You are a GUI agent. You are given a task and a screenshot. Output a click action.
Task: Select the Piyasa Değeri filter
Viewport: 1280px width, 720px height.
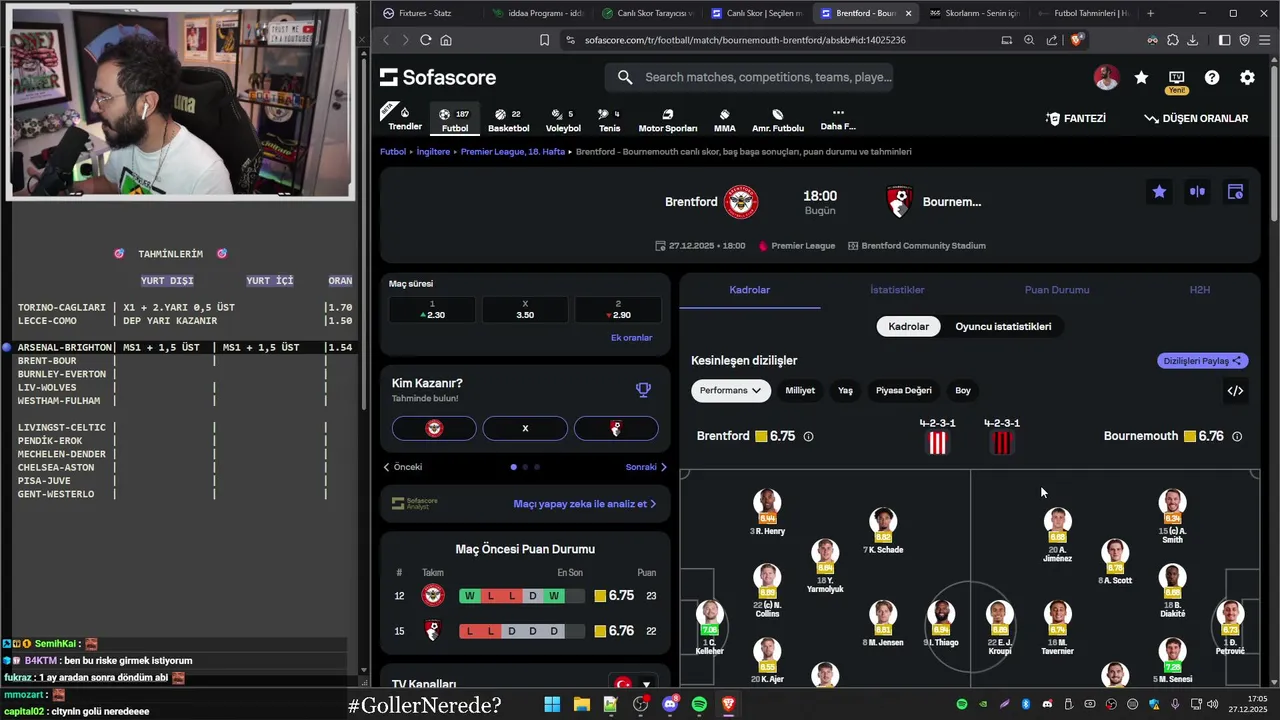point(904,391)
